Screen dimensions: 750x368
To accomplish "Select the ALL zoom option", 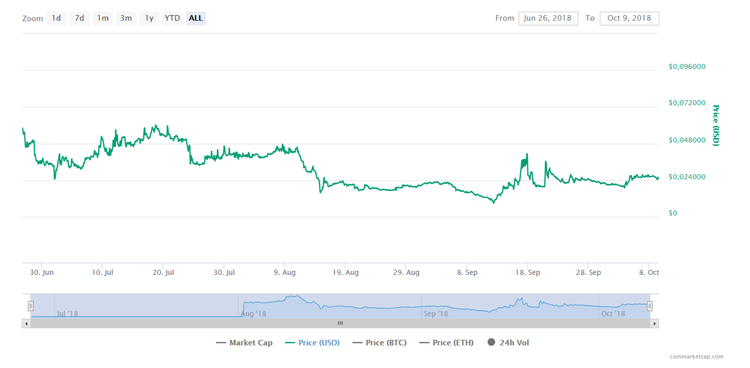I will click(x=196, y=19).
